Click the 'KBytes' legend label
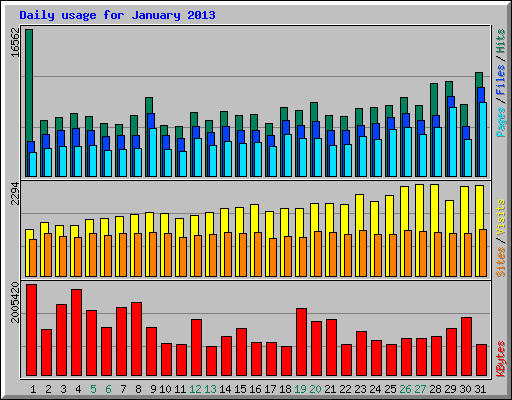Viewport: 512px width, 400px height. [x=501, y=359]
